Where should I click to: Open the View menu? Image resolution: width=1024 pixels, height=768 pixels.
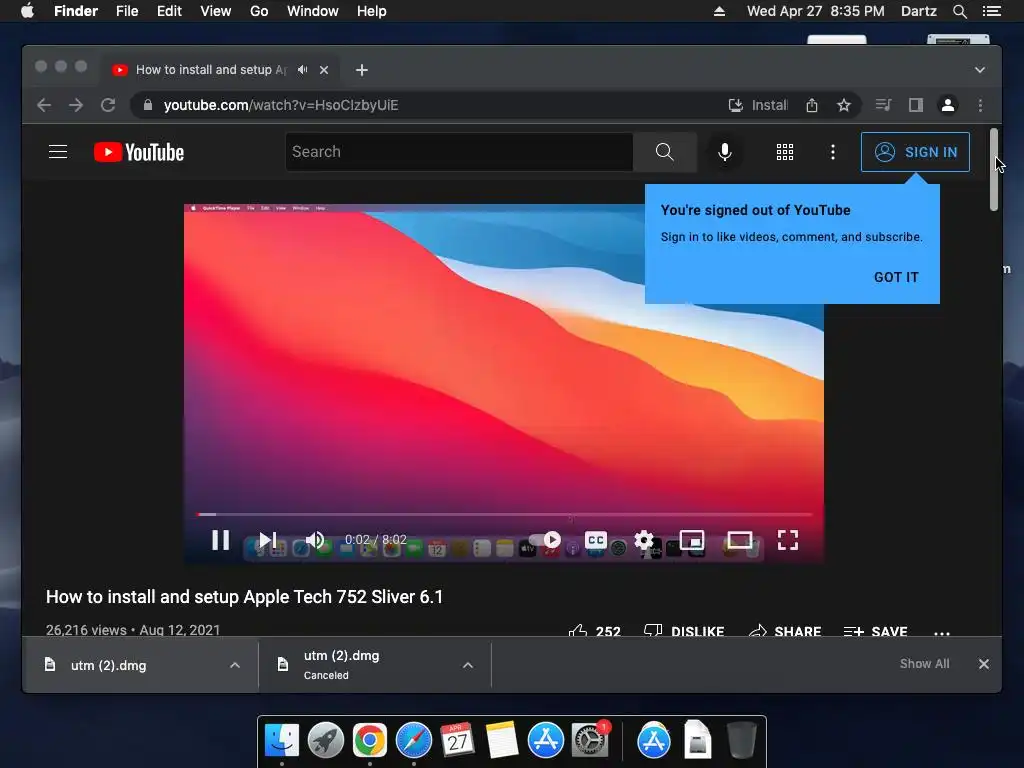(x=216, y=11)
